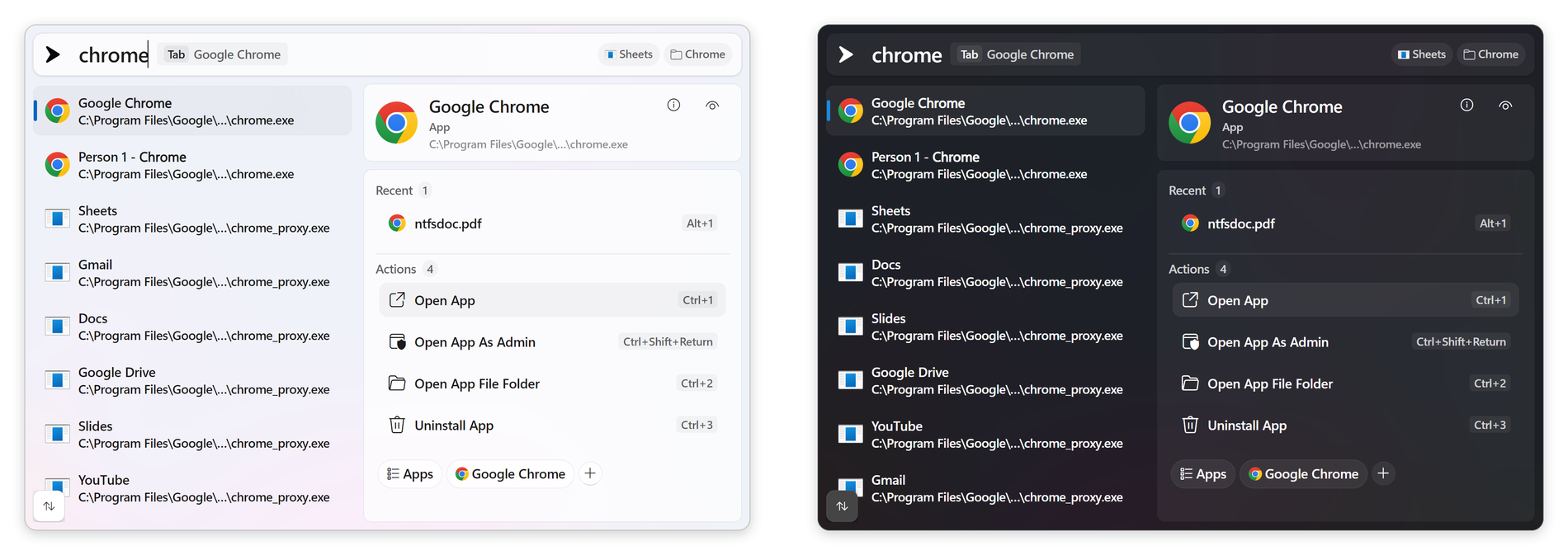1568x555 pixels.
Task: Click chrome.exe path text in dark preview
Action: pyautogui.click(x=1321, y=144)
